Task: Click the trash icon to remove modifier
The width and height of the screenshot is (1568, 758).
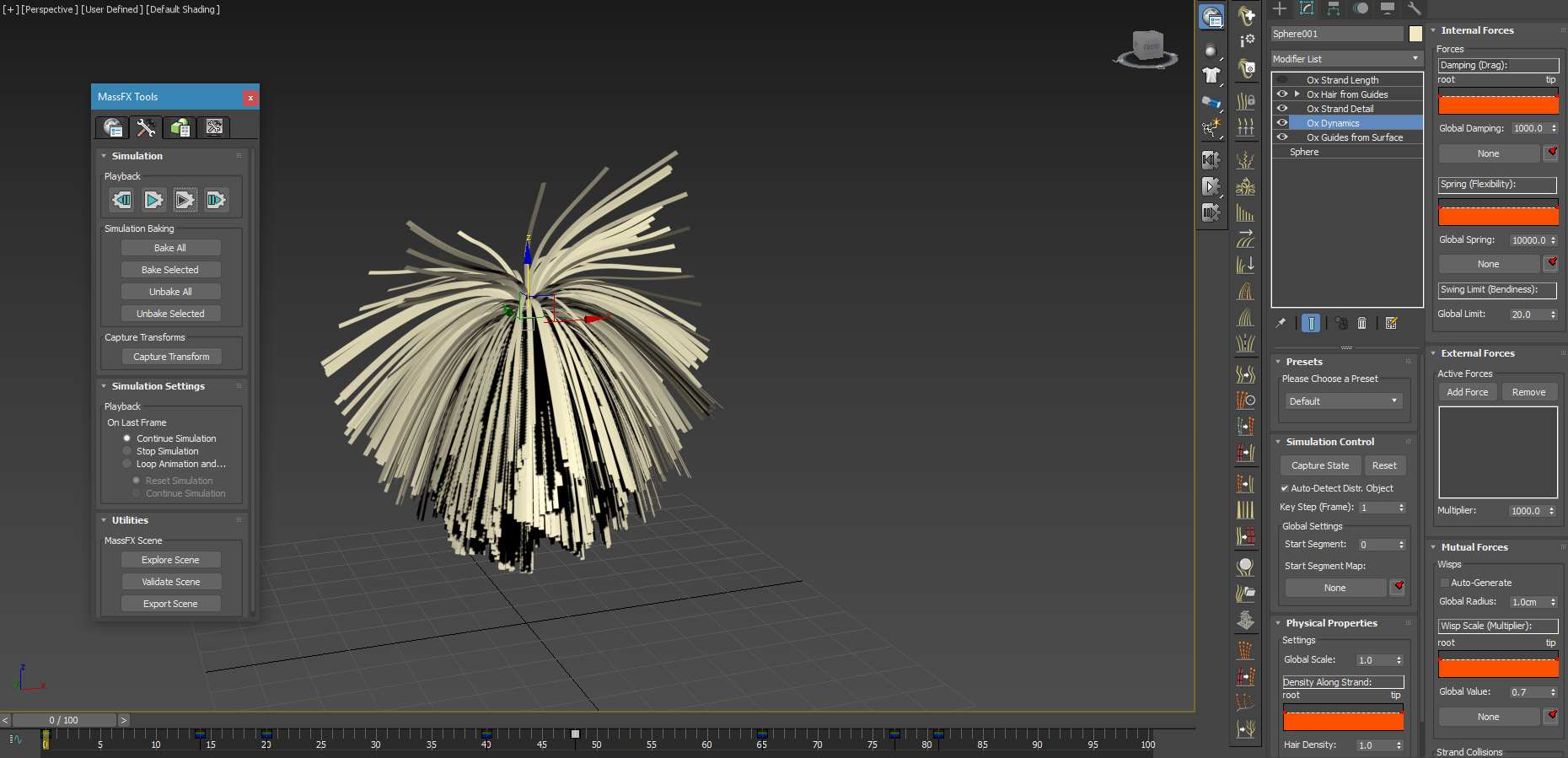Action: [1361, 323]
